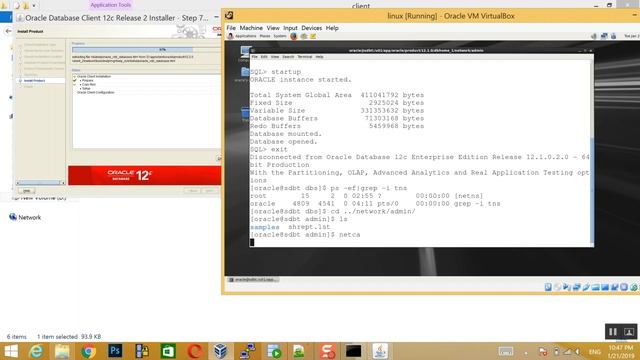Open the guest System menu
Image resolution: width=640 pixels, height=360 pixels.
[x=280, y=36]
